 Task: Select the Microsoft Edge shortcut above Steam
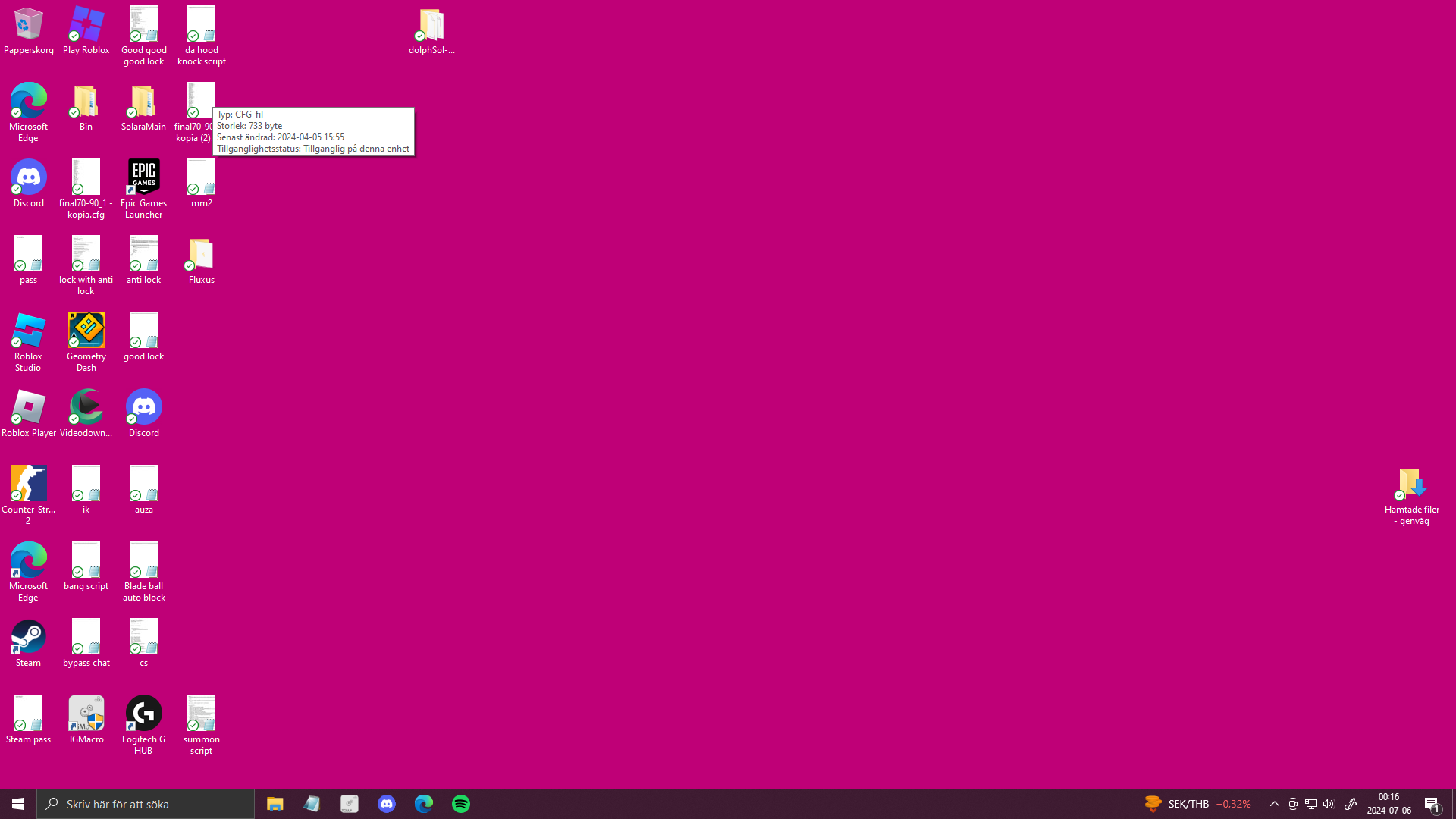tap(28, 573)
